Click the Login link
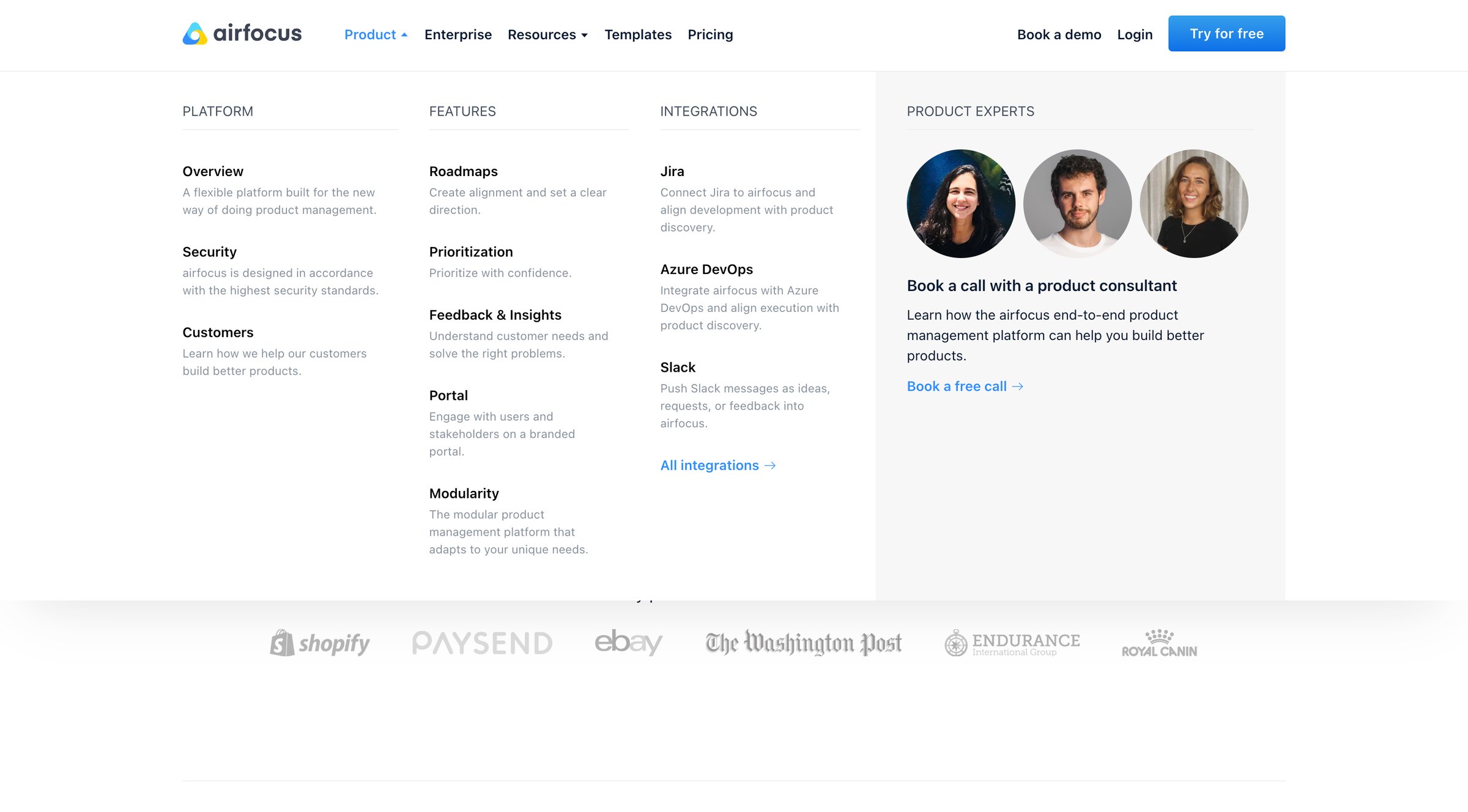 pyautogui.click(x=1135, y=35)
